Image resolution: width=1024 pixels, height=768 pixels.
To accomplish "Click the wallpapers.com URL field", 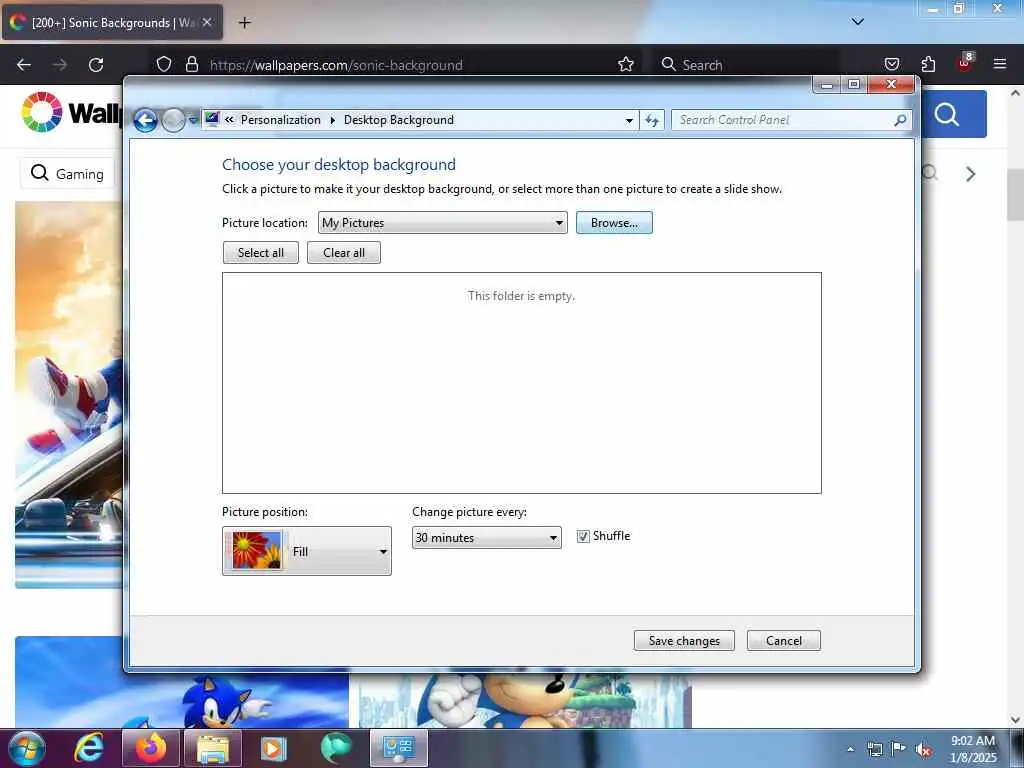I will pyautogui.click(x=336, y=65).
